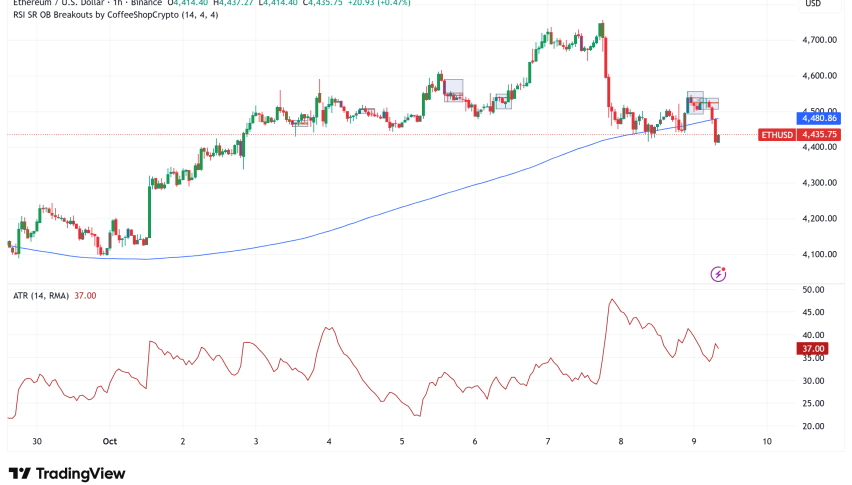
Task: Select the breakout box near Oct 5 high
Action: click(x=453, y=89)
